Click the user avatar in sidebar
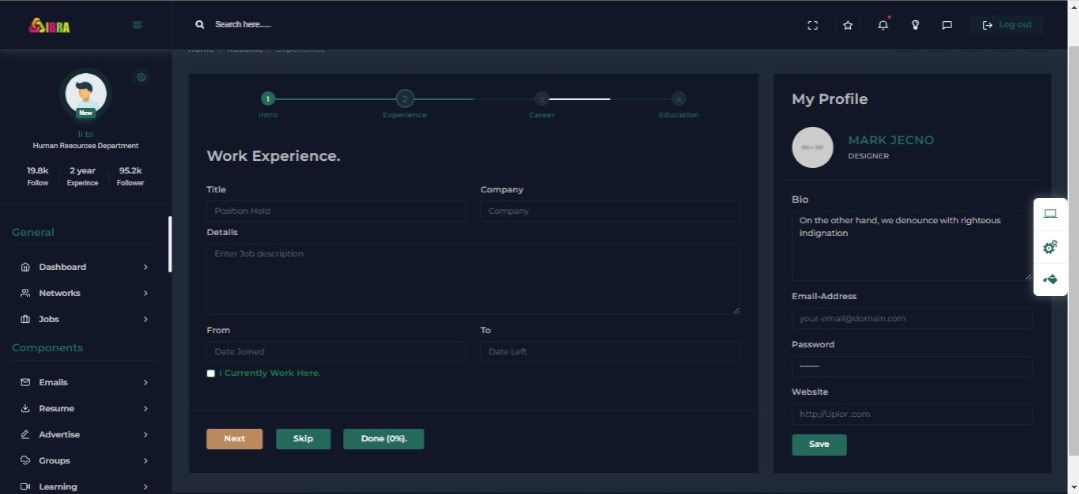This screenshot has height=494, width=1079. [x=85, y=94]
